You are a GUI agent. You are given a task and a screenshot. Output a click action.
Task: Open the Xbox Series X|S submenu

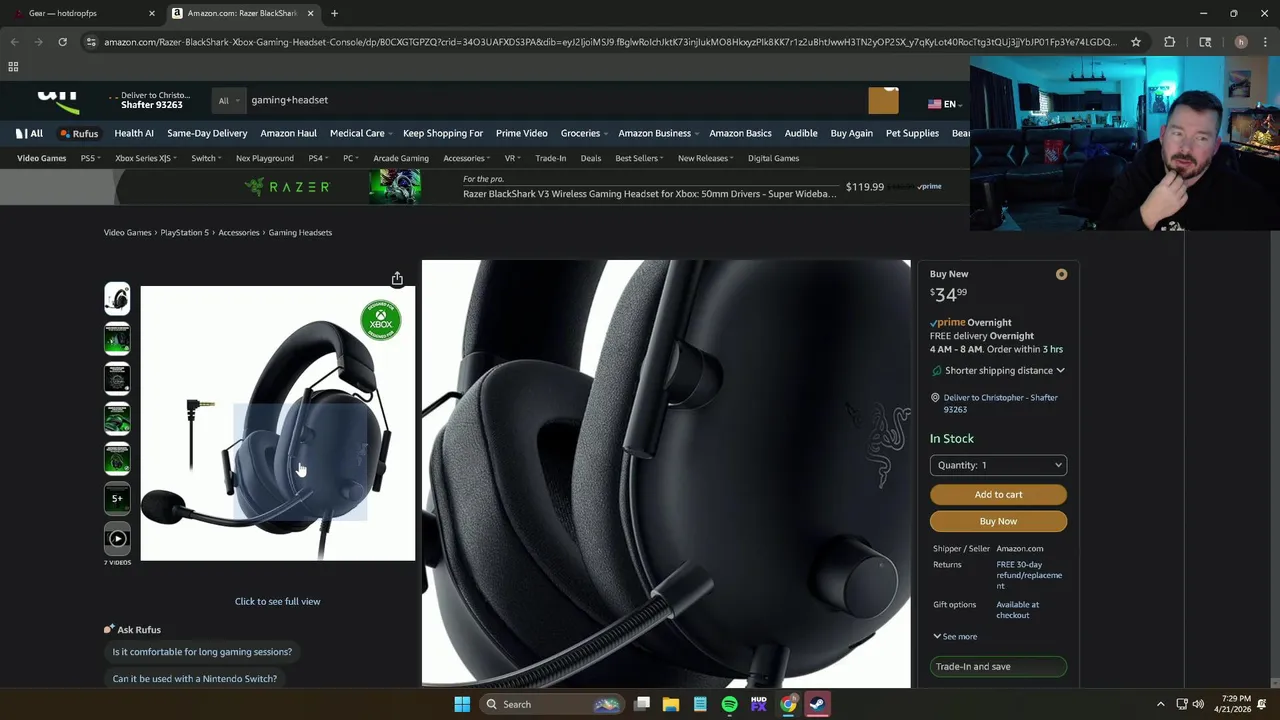click(146, 158)
